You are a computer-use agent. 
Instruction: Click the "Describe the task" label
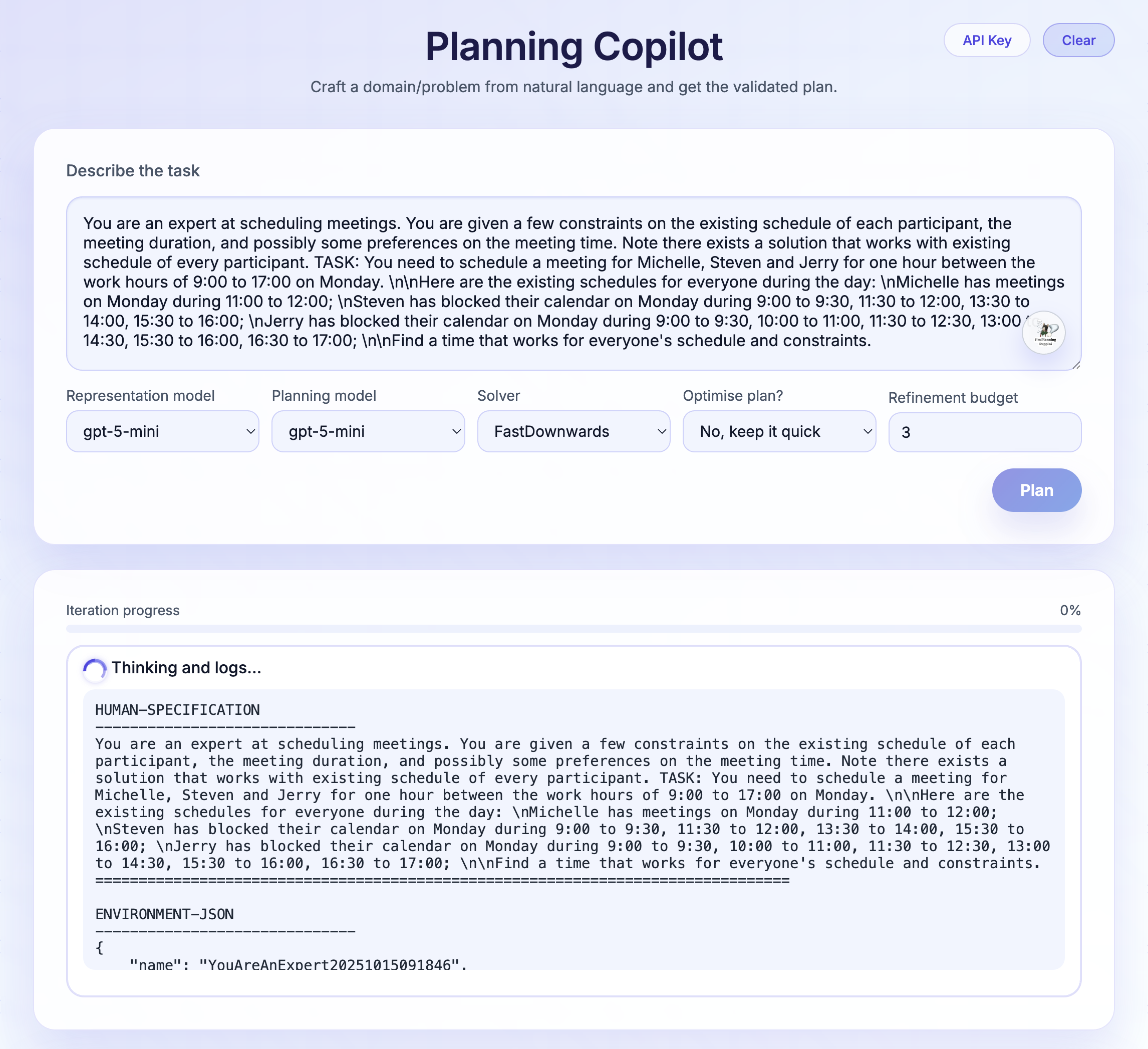click(x=133, y=171)
